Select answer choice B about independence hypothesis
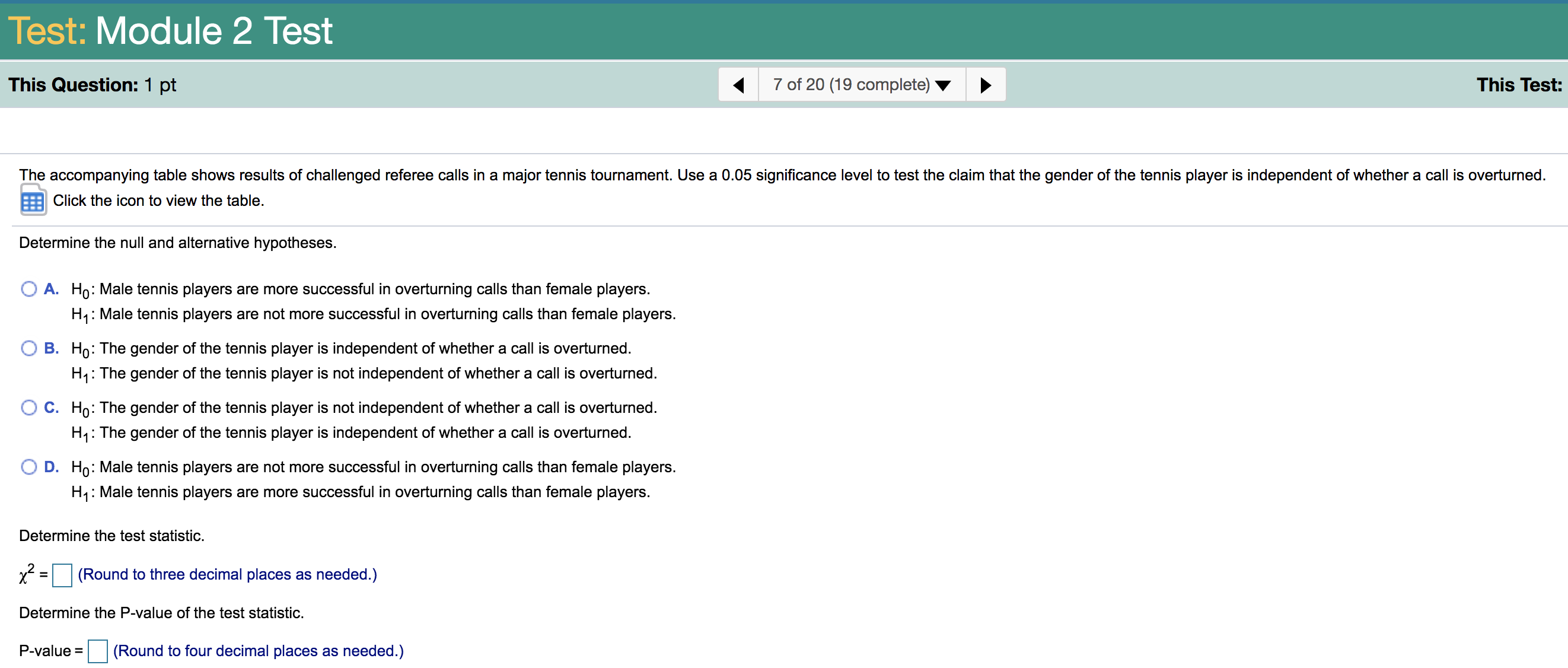This screenshot has height=668, width=1568. coord(28,348)
